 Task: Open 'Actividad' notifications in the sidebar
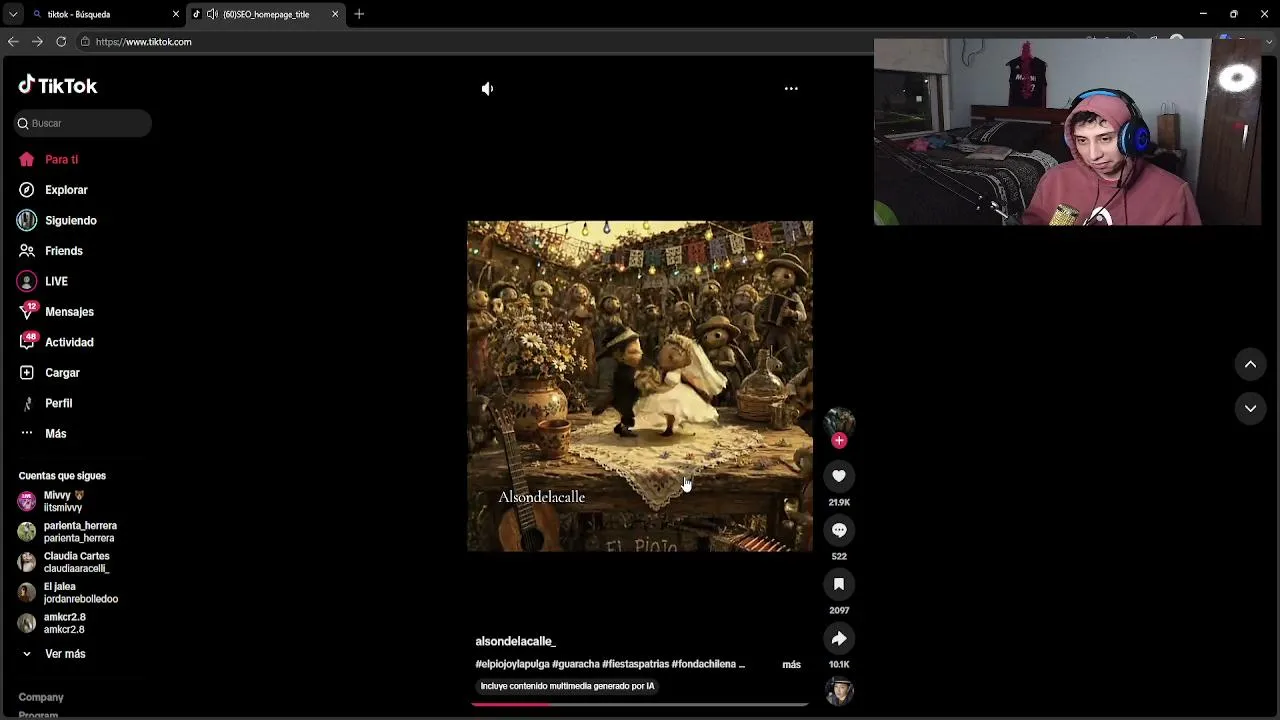[x=69, y=343]
